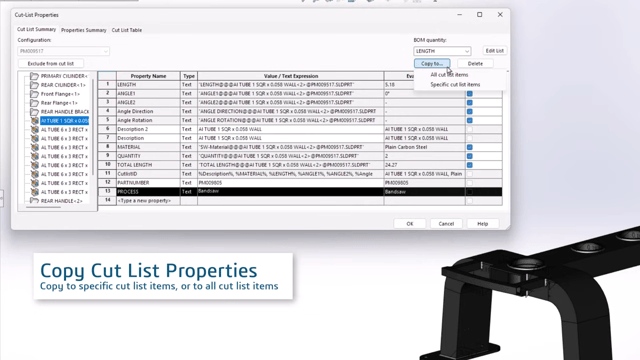Select REAR HANDLE<2> in the tree
The height and width of the screenshot is (360, 640).
[x=62, y=201]
